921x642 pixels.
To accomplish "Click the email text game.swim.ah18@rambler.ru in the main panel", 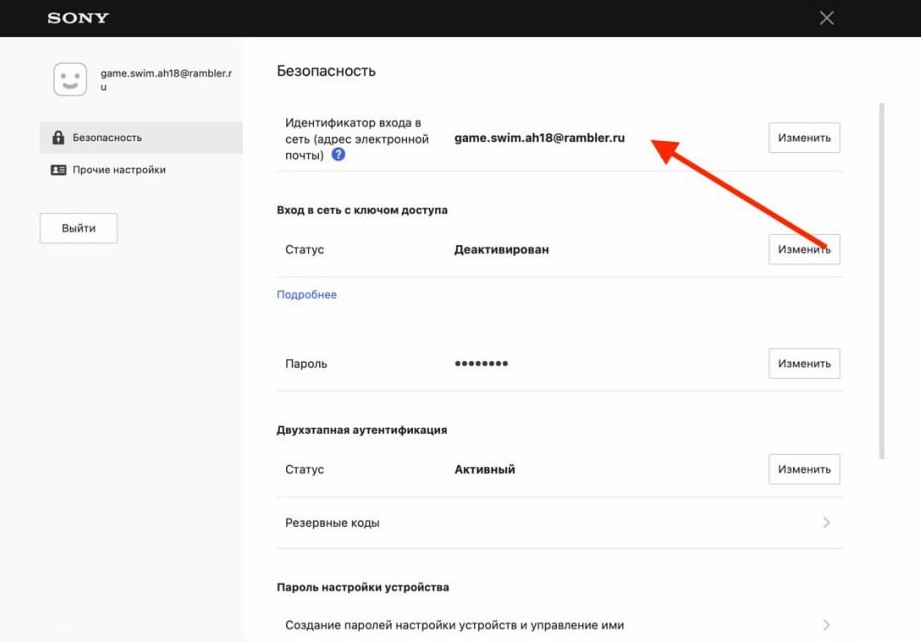I will (x=539, y=138).
